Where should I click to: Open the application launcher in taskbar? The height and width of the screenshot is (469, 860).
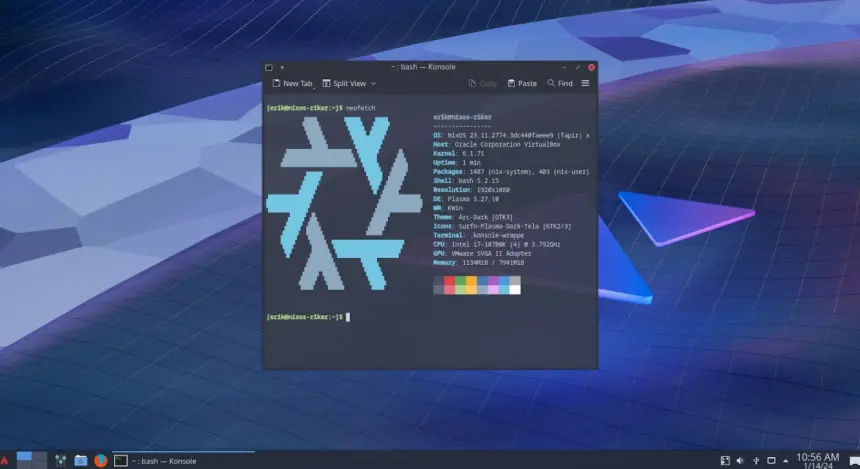(x=5, y=460)
